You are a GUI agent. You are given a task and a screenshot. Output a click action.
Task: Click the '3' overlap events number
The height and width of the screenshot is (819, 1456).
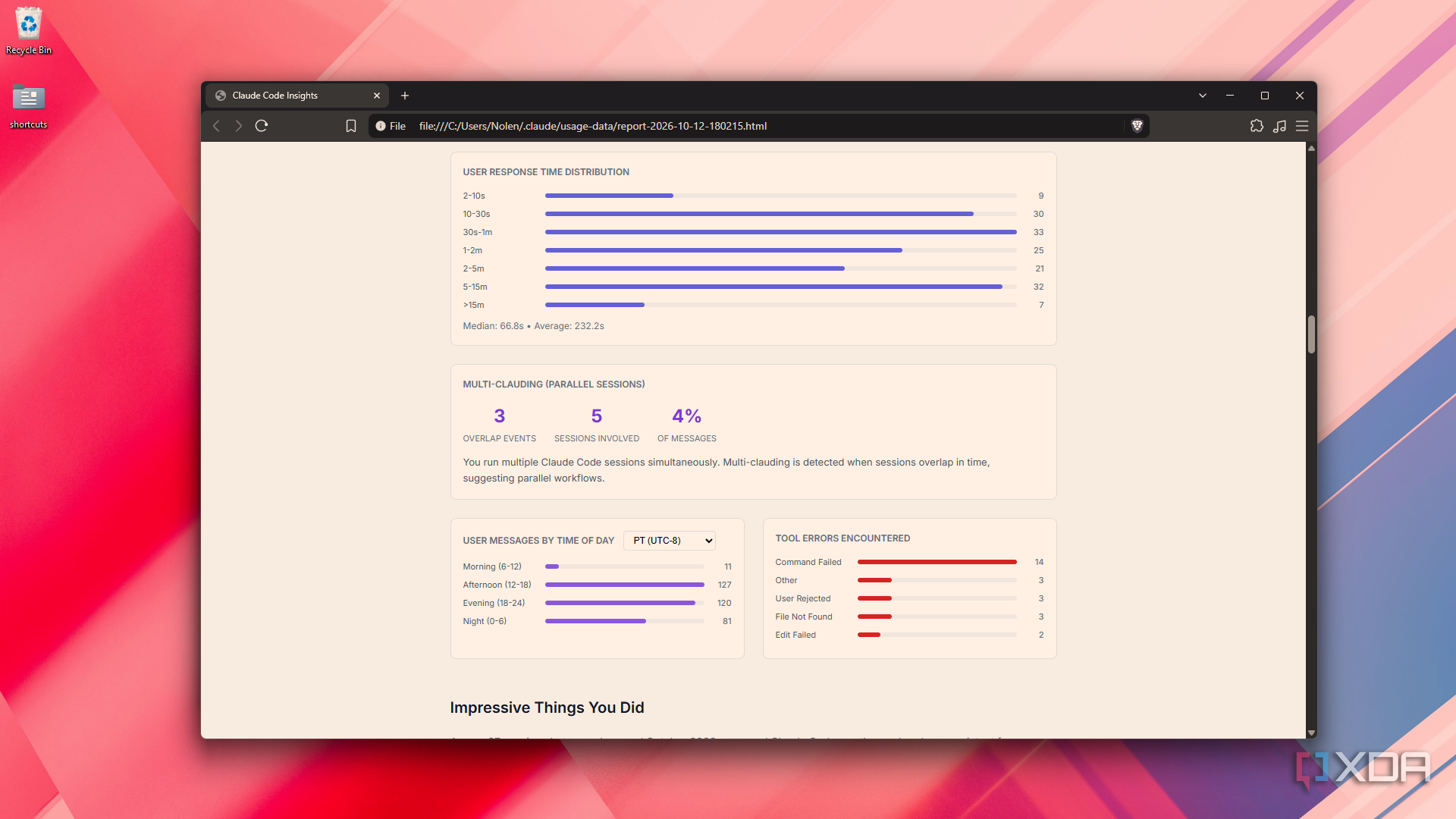pyautogui.click(x=500, y=416)
